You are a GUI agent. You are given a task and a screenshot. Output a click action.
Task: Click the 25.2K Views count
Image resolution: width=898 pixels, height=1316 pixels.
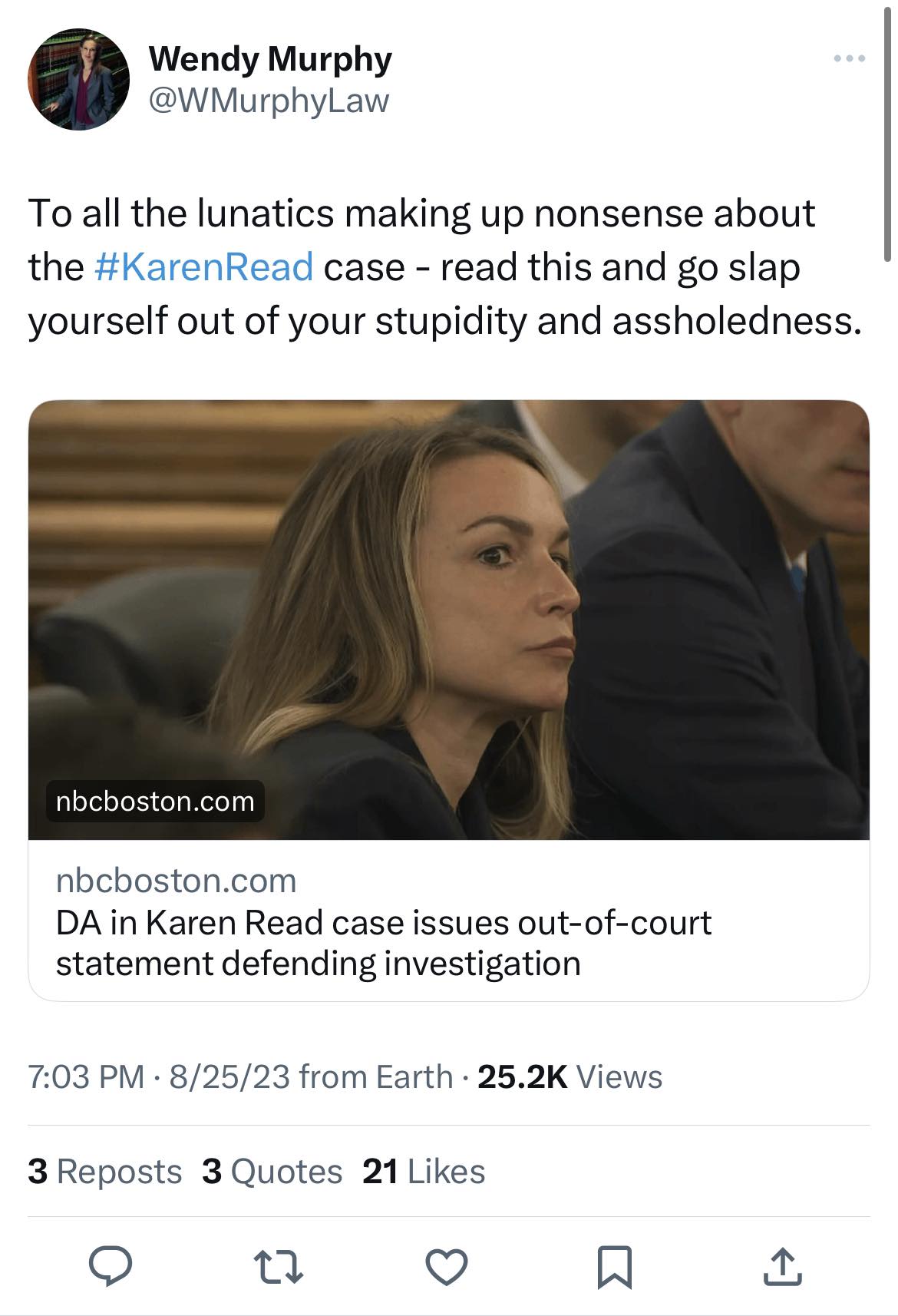[x=570, y=1076]
